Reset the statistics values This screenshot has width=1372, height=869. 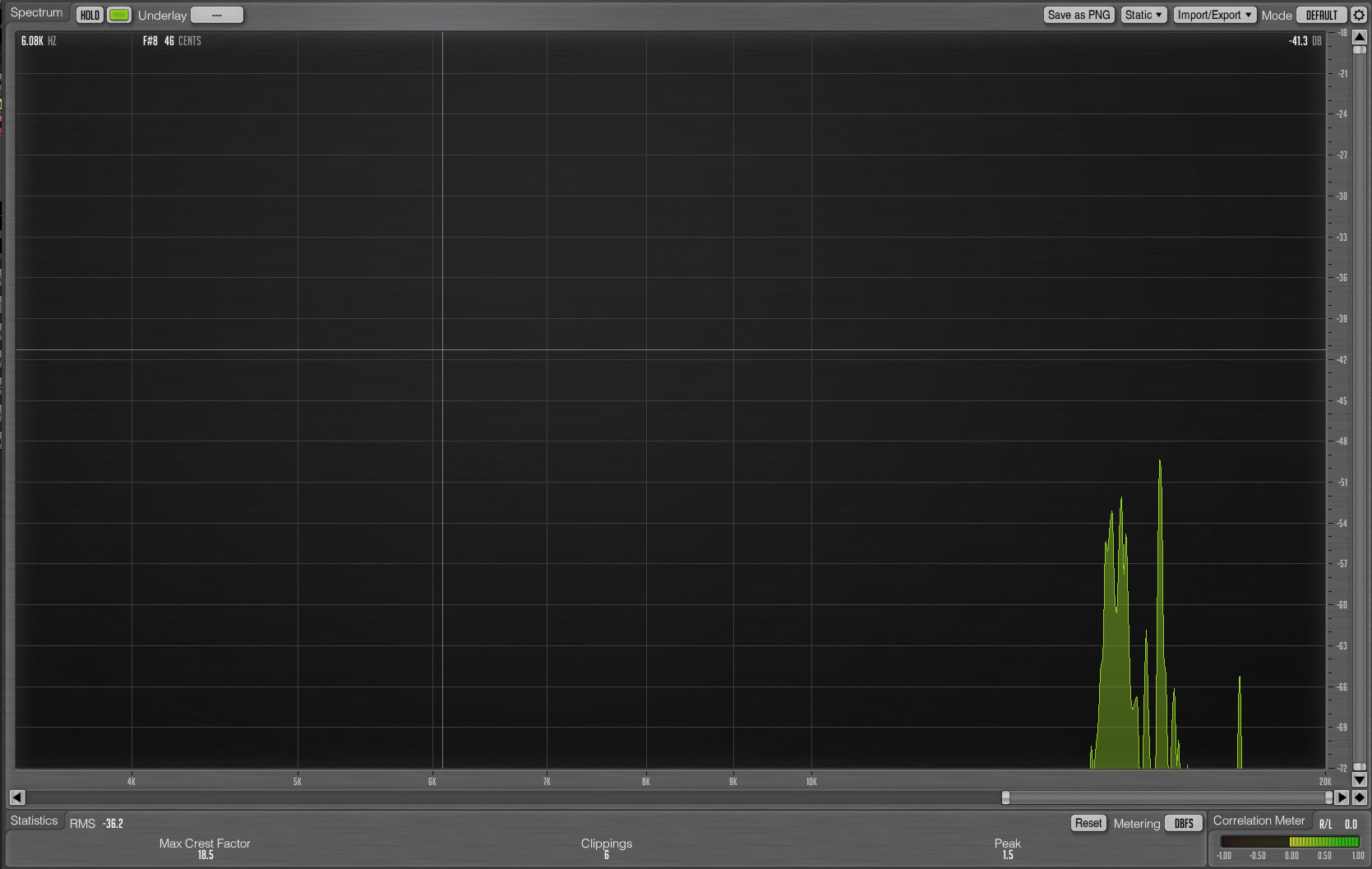tap(1088, 823)
